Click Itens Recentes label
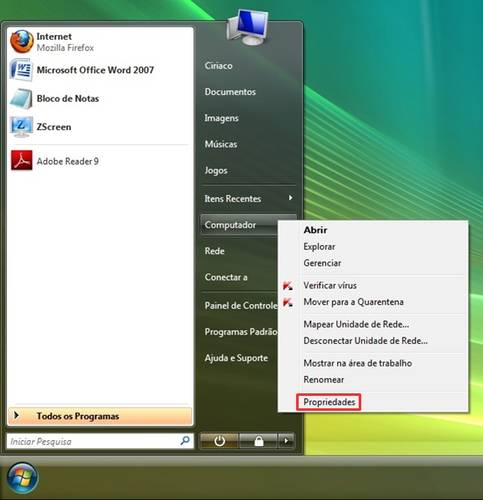This screenshot has width=483, height=500. pyautogui.click(x=232, y=199)
